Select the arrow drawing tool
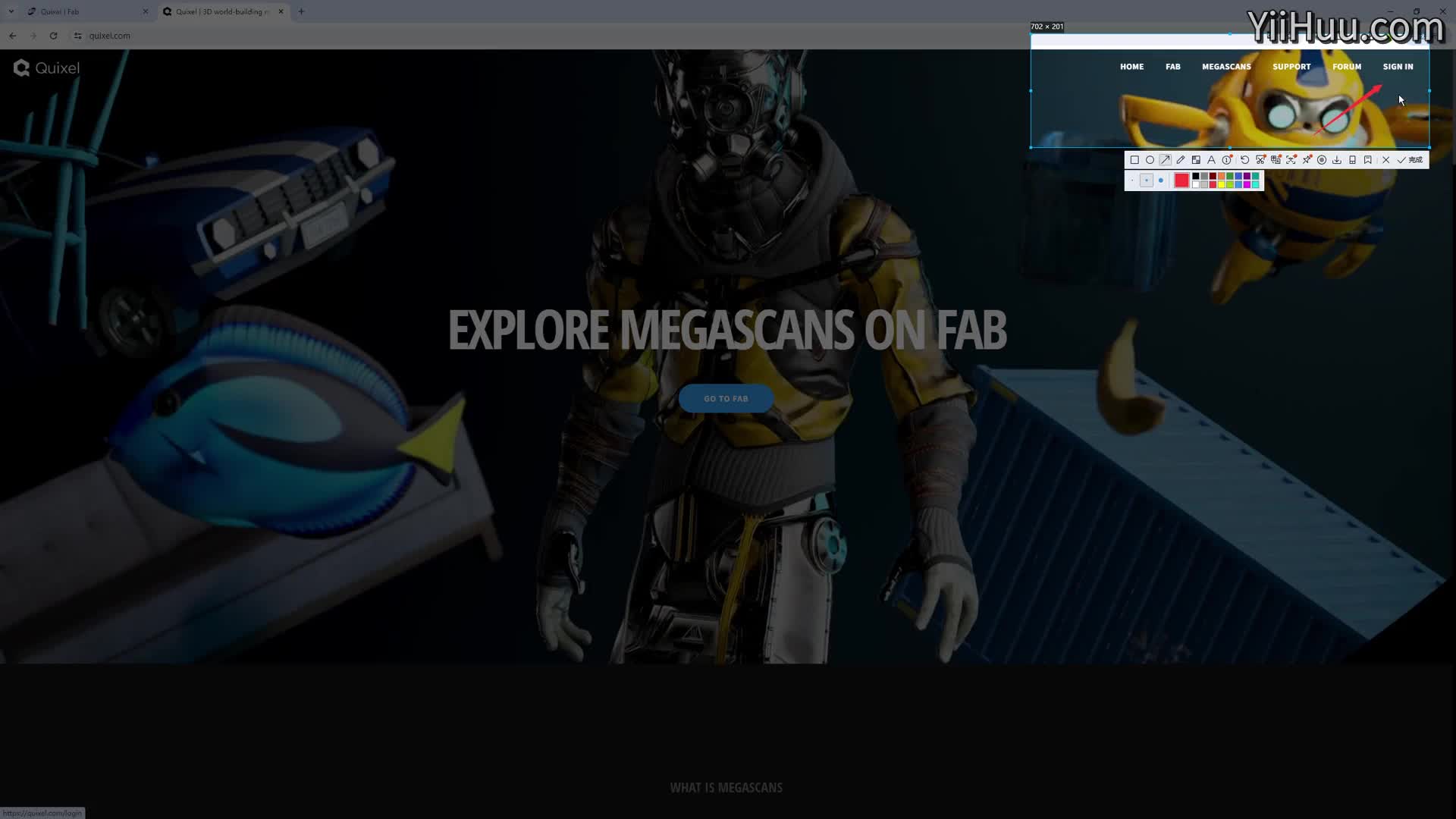This screenshot has width=1456, height=819. 1166,160
